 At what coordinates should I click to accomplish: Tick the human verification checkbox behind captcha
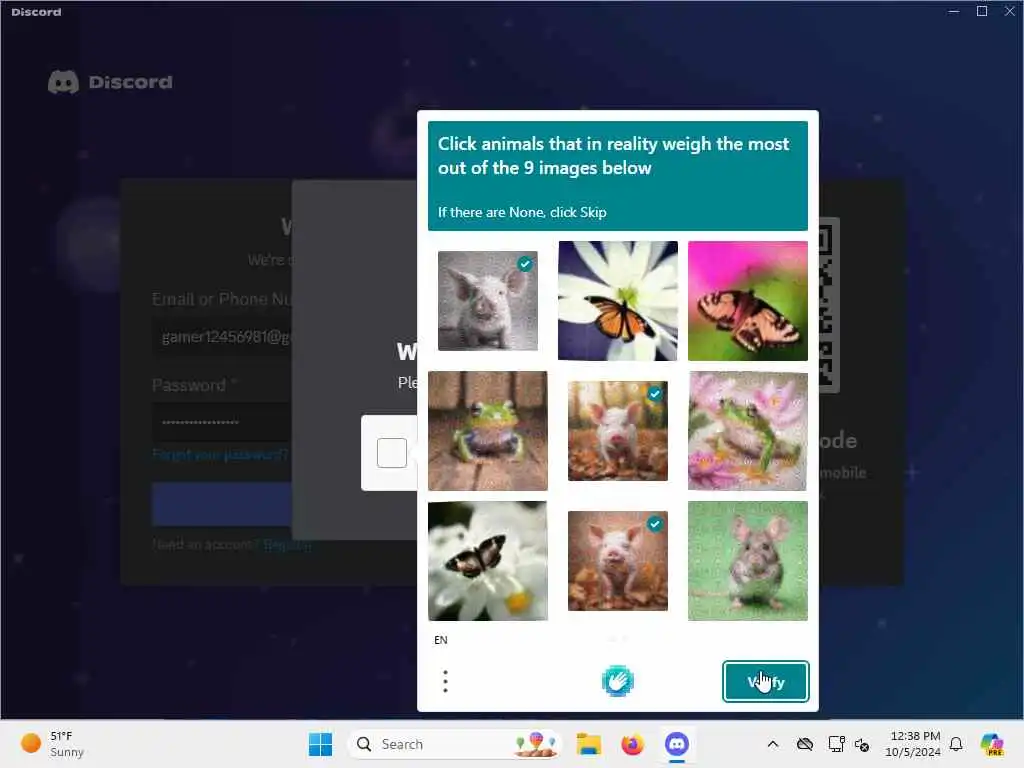click(392, 453)
